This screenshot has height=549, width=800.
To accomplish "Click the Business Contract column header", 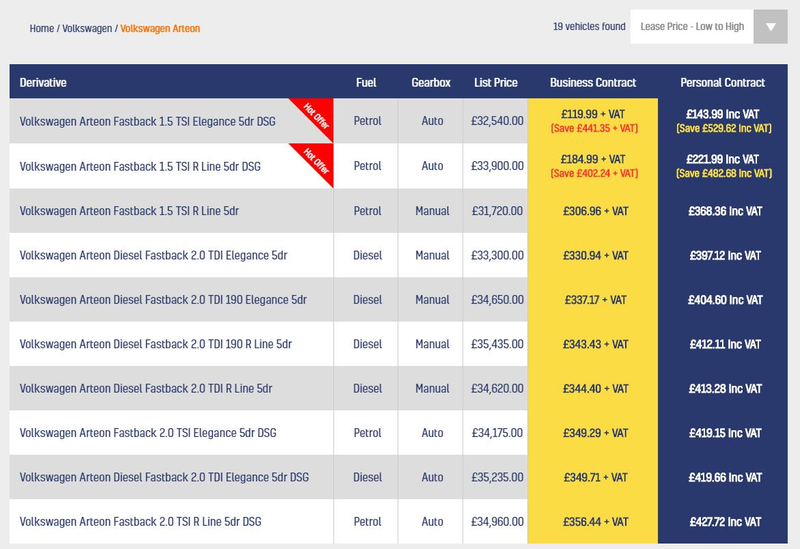I will 593,83.
